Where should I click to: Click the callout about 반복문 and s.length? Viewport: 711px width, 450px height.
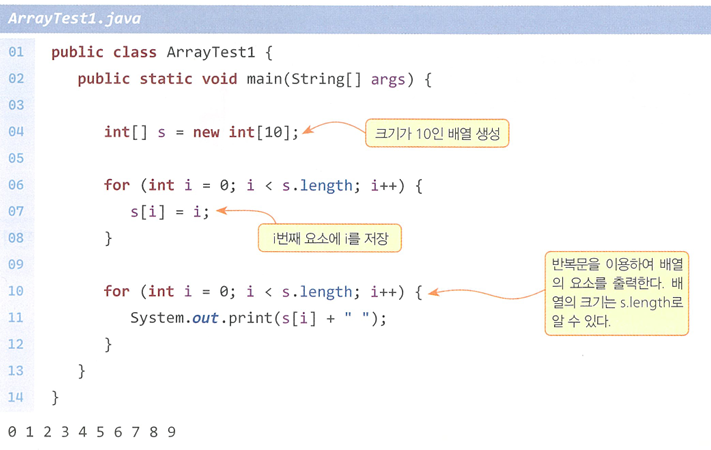(x=617, y=293)
